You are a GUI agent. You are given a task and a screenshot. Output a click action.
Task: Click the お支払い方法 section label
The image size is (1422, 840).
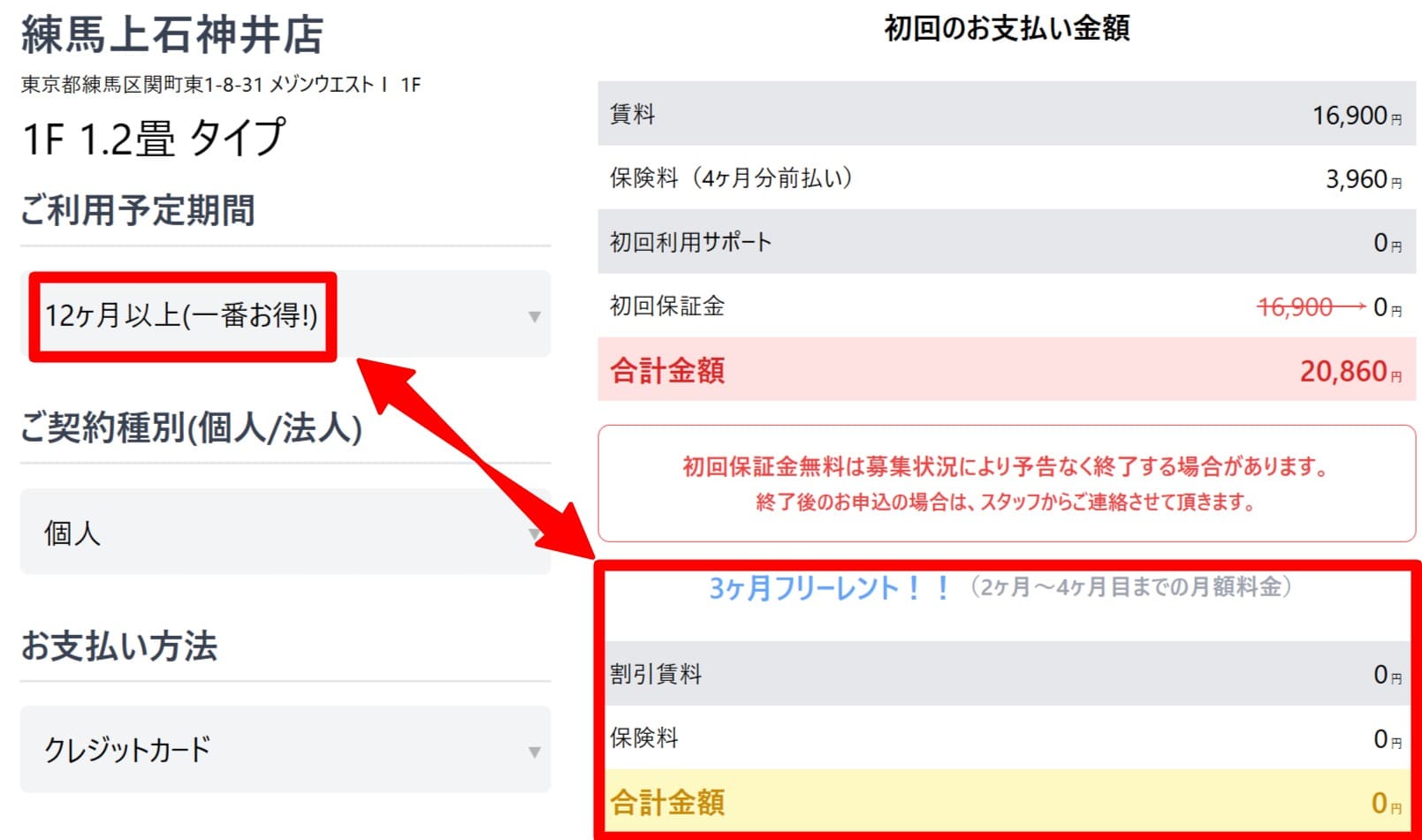[119, 646]
